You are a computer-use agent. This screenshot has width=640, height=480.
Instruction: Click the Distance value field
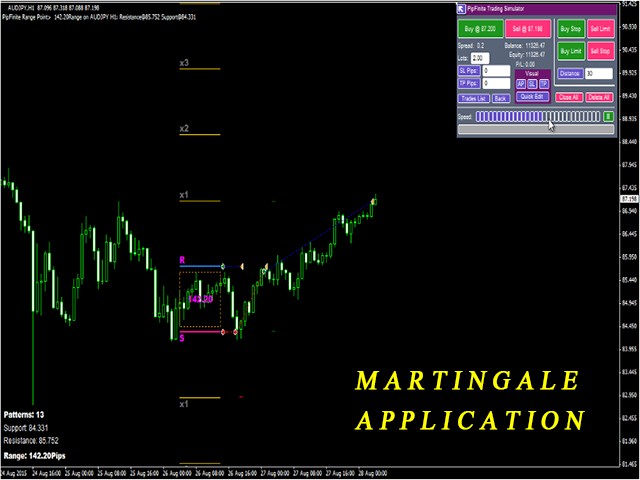point(599,73)
